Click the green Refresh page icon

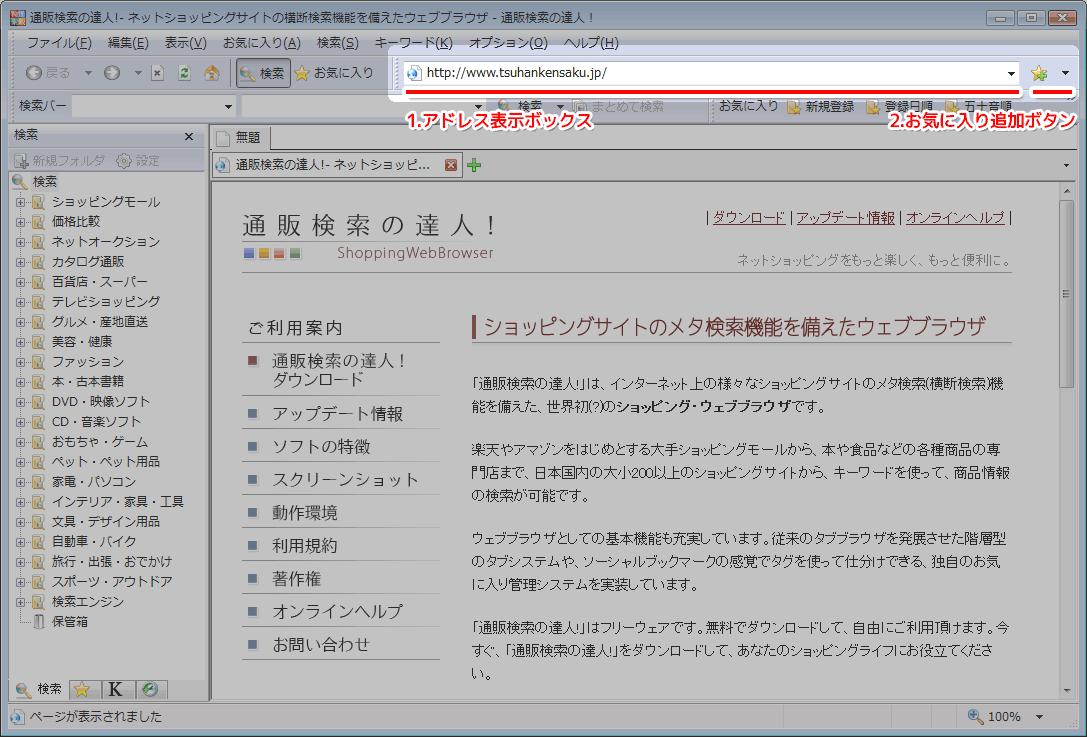coord(184,73)
